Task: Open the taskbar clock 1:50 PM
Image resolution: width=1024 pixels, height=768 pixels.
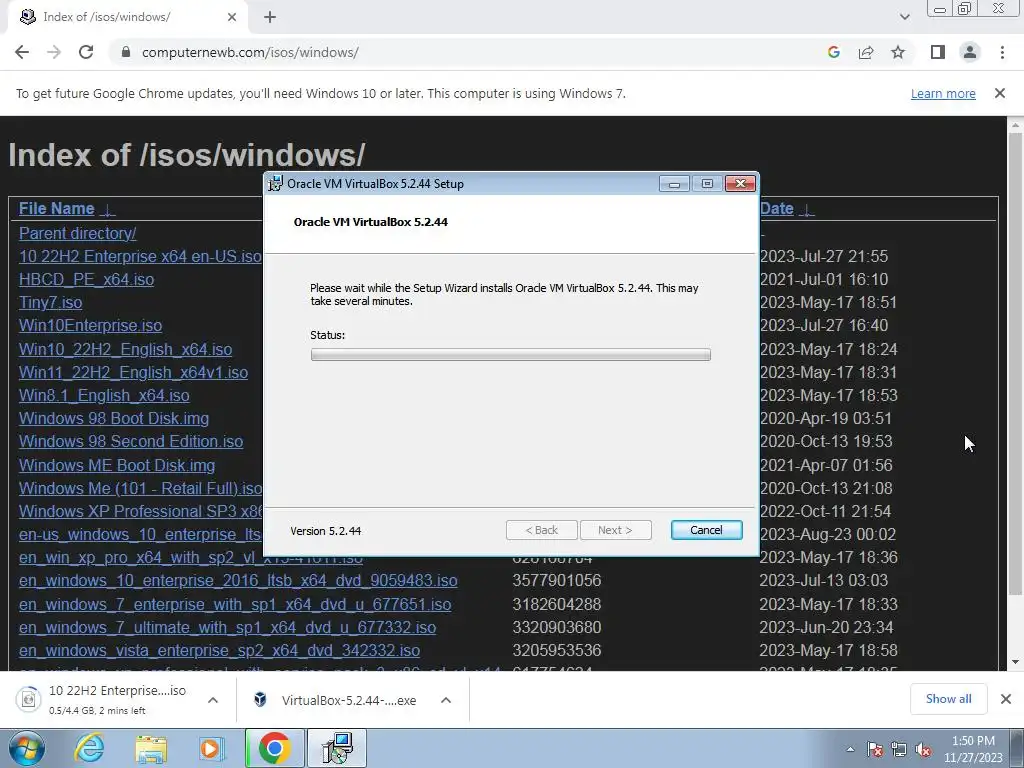Action: click(x=973, y=749)
